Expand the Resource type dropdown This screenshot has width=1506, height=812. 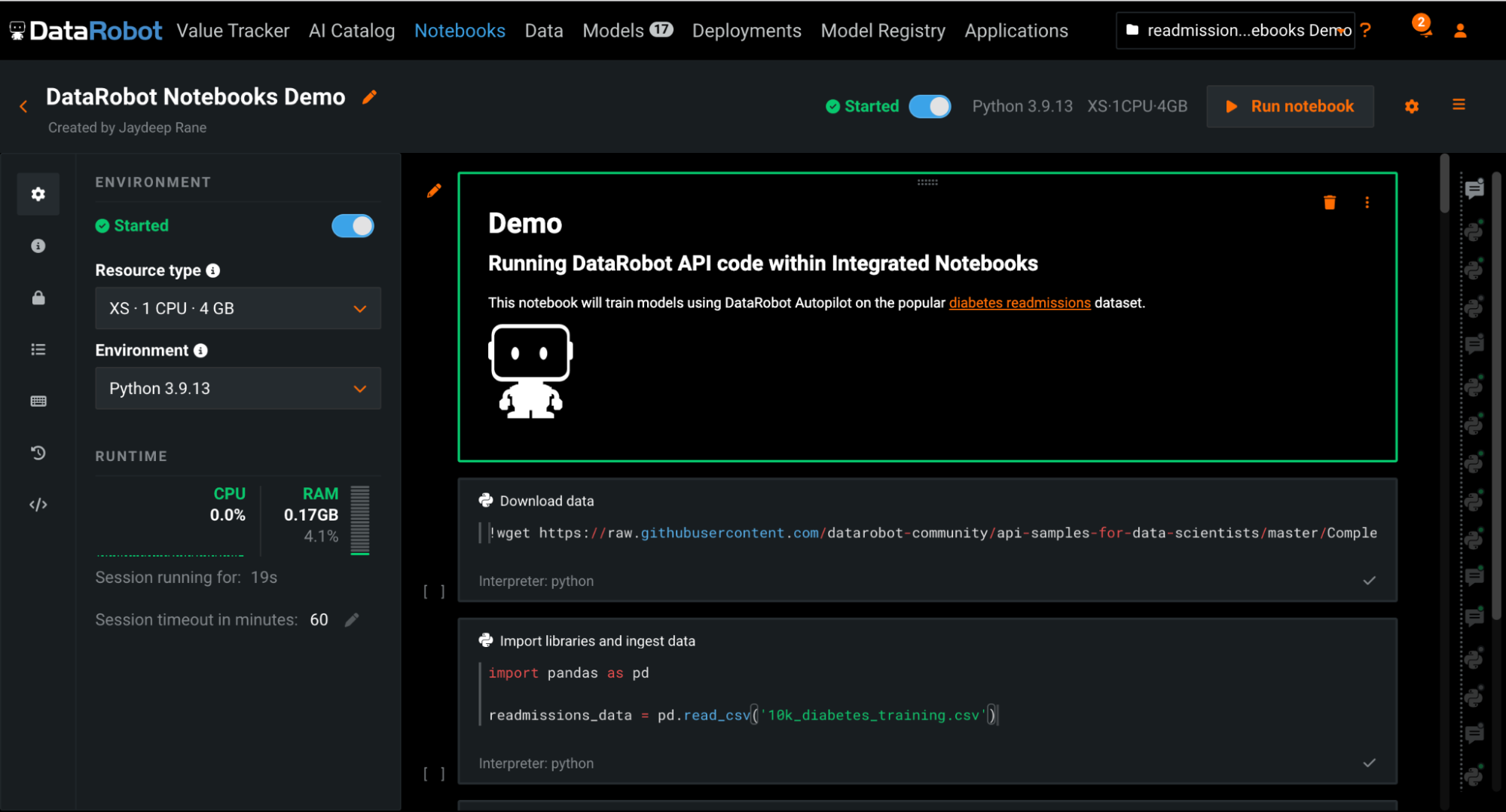pyautogui.click(x=238, y=308)
